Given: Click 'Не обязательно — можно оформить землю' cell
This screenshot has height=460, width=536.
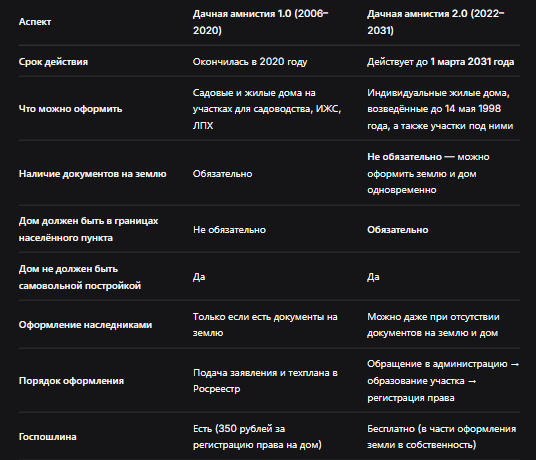Looking at the screenshot, I should (x=428, y=174).
